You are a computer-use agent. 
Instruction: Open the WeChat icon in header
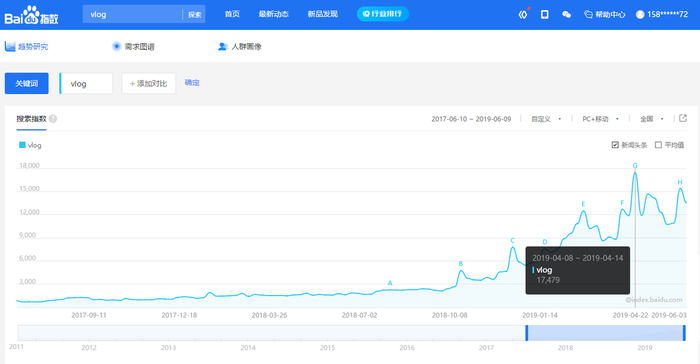click(567, 14)
